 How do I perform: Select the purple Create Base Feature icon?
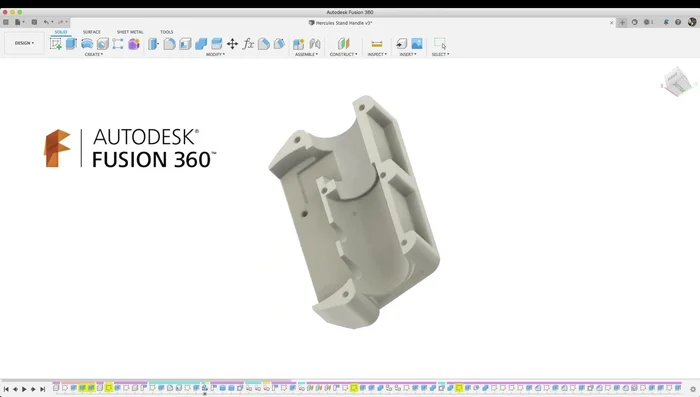tap(134, 44)
